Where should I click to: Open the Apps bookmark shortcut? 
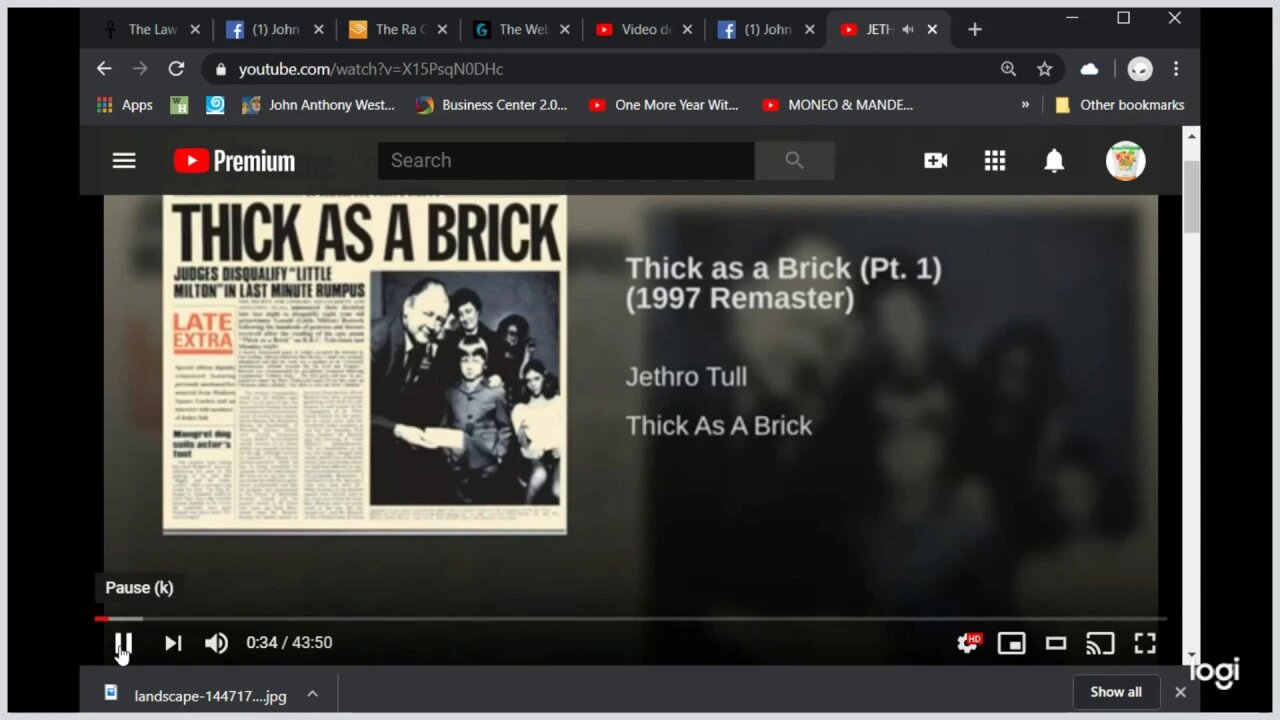pyautogui.click(x=125, y=105)
